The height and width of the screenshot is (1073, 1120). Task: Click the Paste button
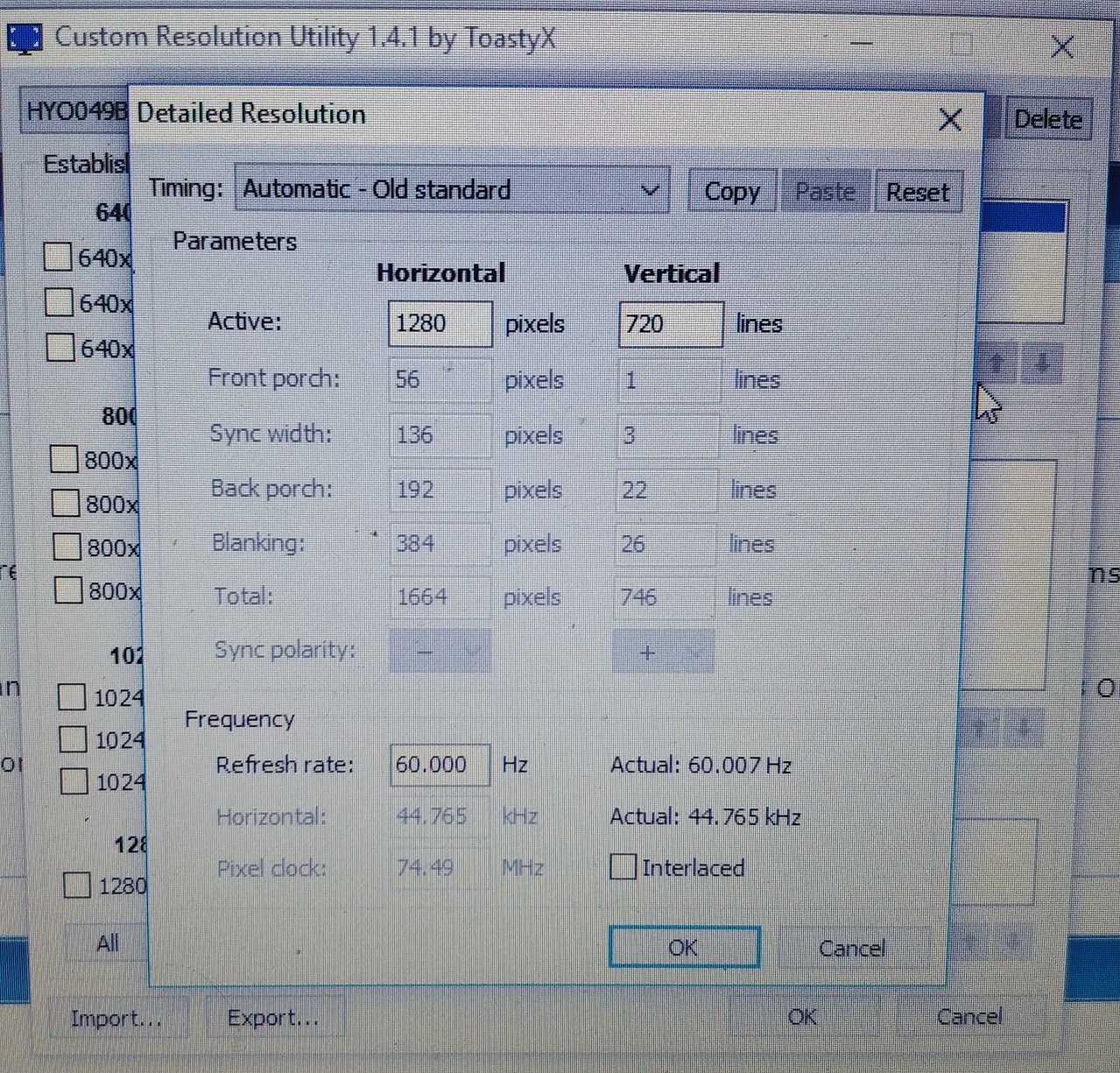pyautogui.click(x=825, y=192)
